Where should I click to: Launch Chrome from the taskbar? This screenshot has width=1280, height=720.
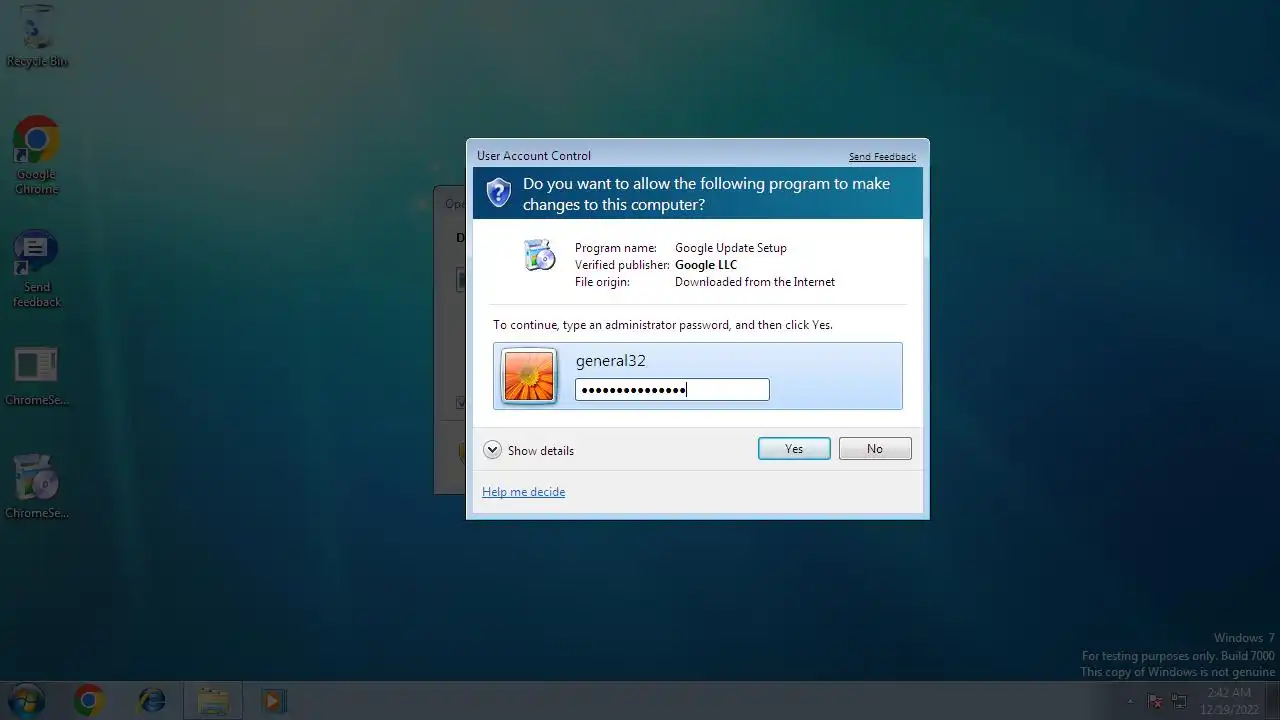(x=89, y=701)
